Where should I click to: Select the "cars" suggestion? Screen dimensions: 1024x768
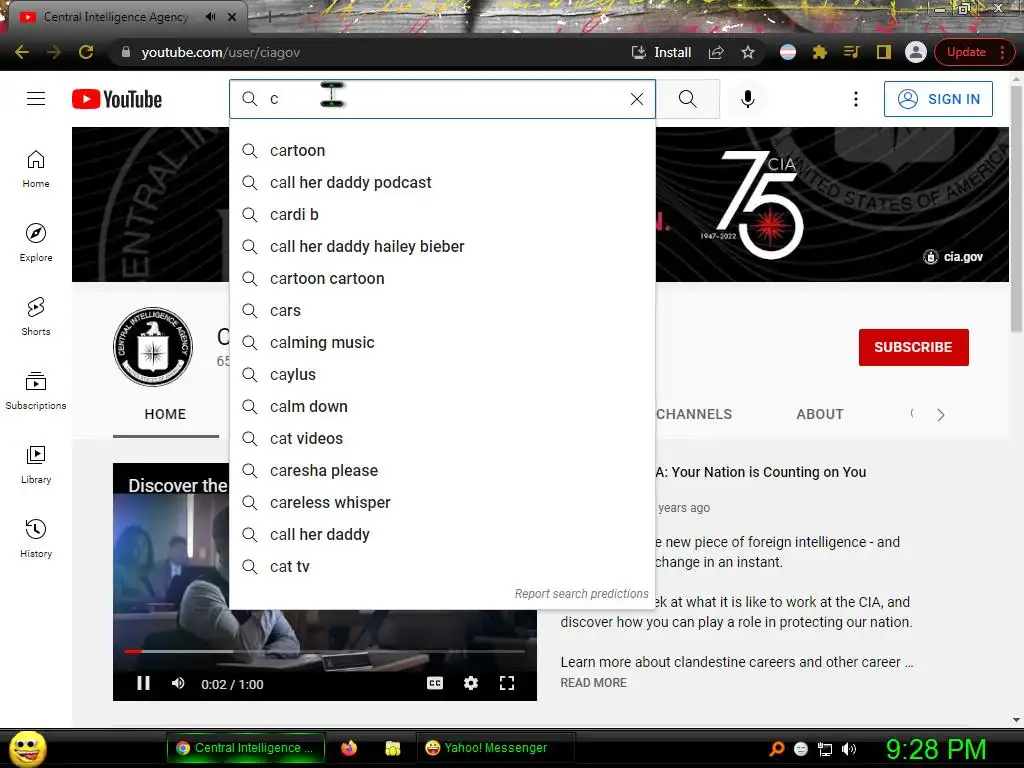[442, 310]
